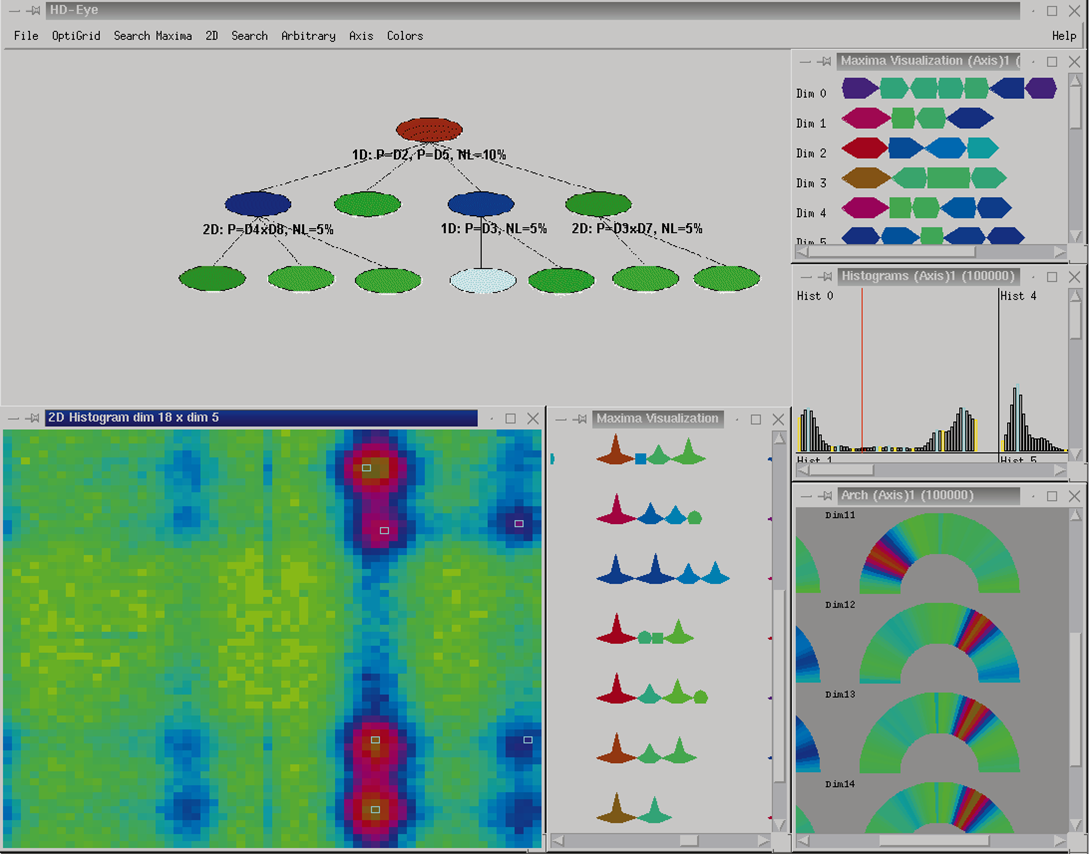
Task: Click the brown peak in bottom maxima row
Action: coord(617,808)
